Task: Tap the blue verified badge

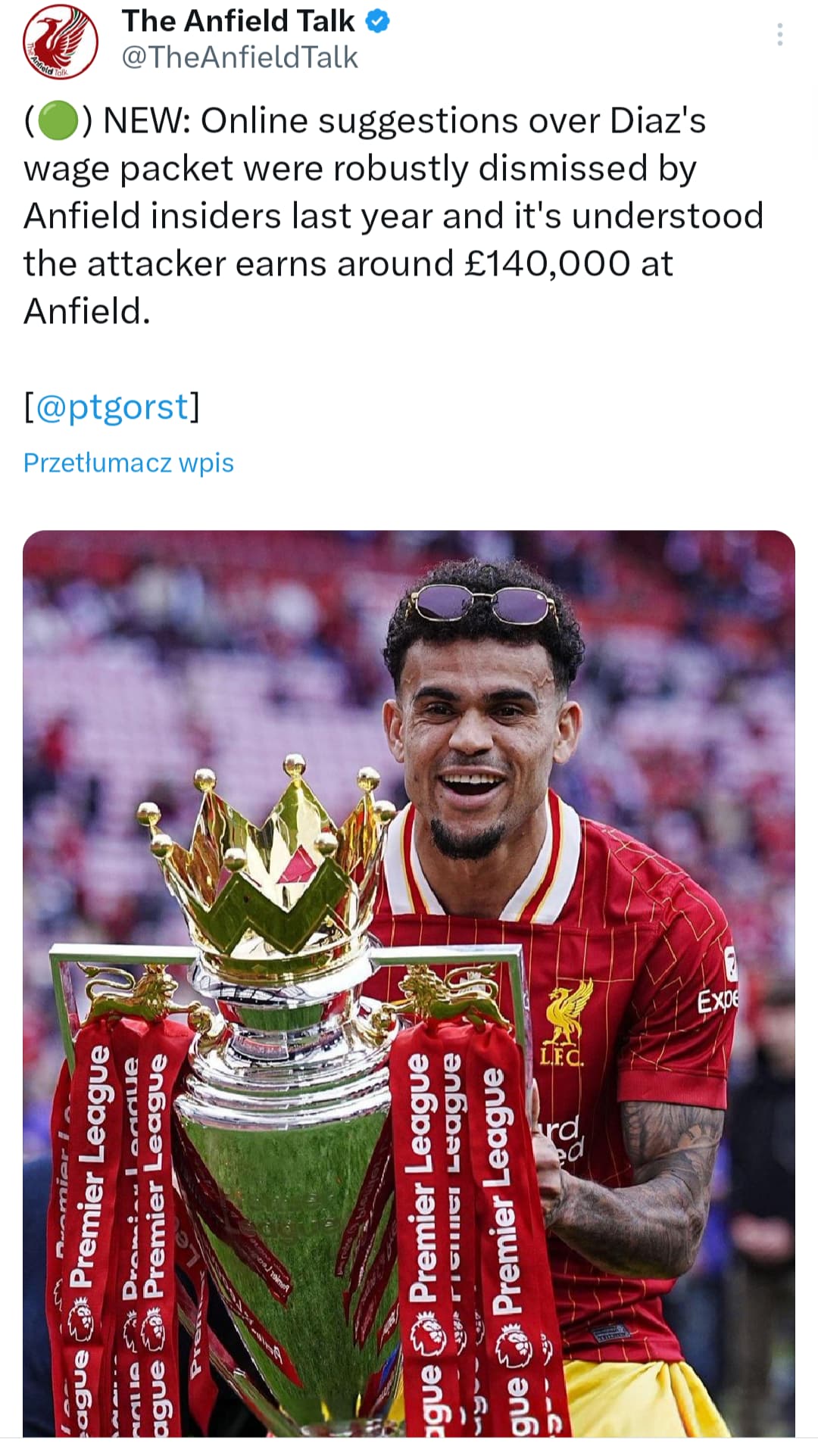Action: pos(378,21)
